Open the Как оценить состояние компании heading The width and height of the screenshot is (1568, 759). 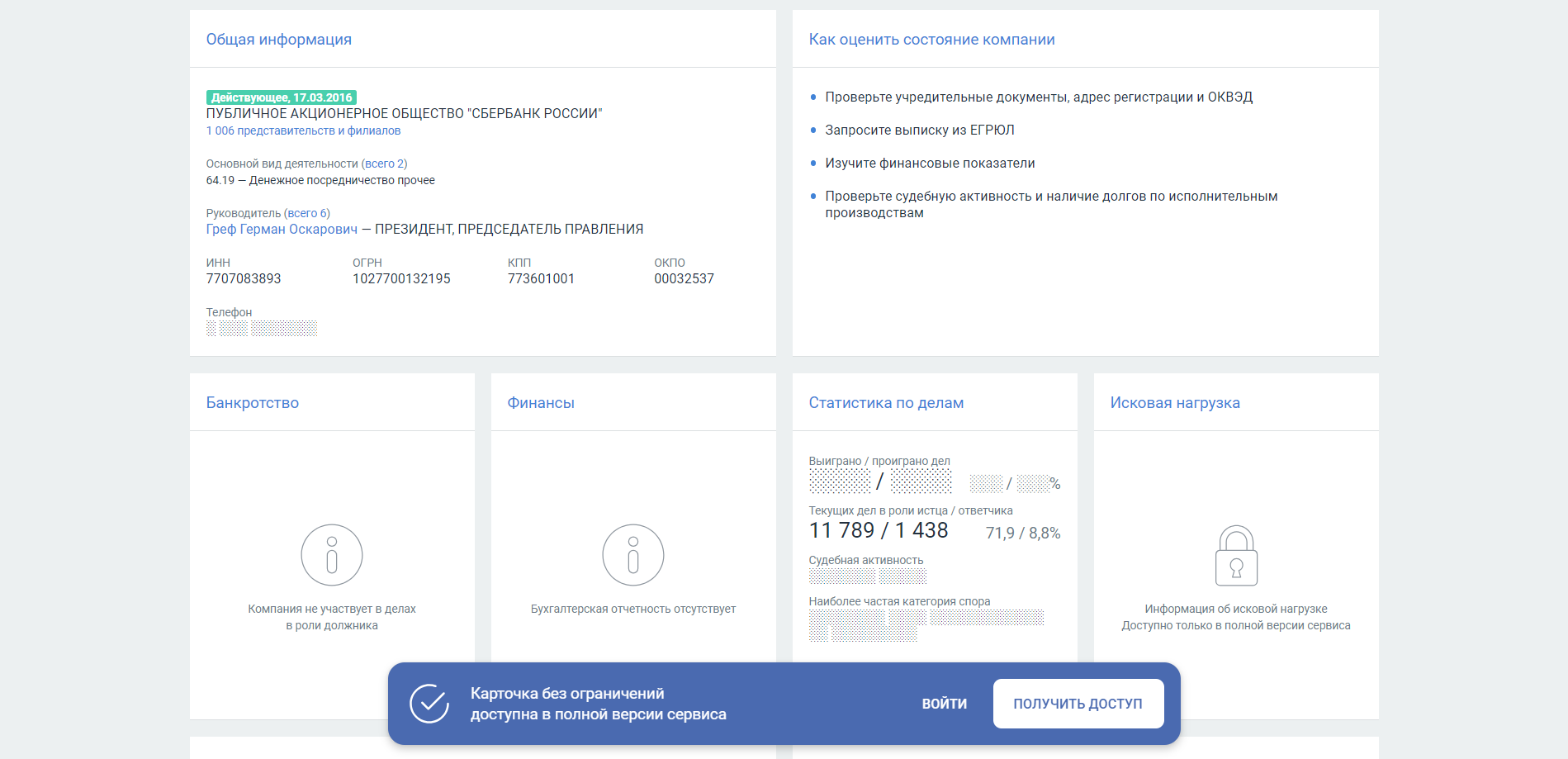(932, 40)
